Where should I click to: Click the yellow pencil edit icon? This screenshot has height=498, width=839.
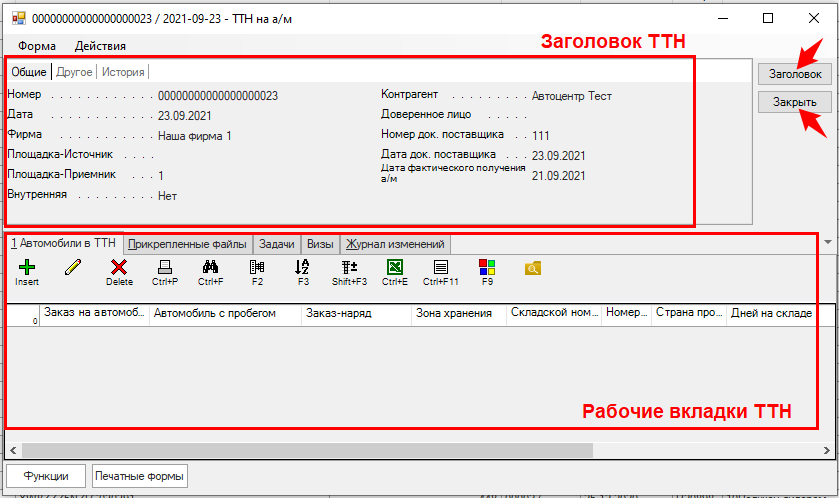point(73,267)
